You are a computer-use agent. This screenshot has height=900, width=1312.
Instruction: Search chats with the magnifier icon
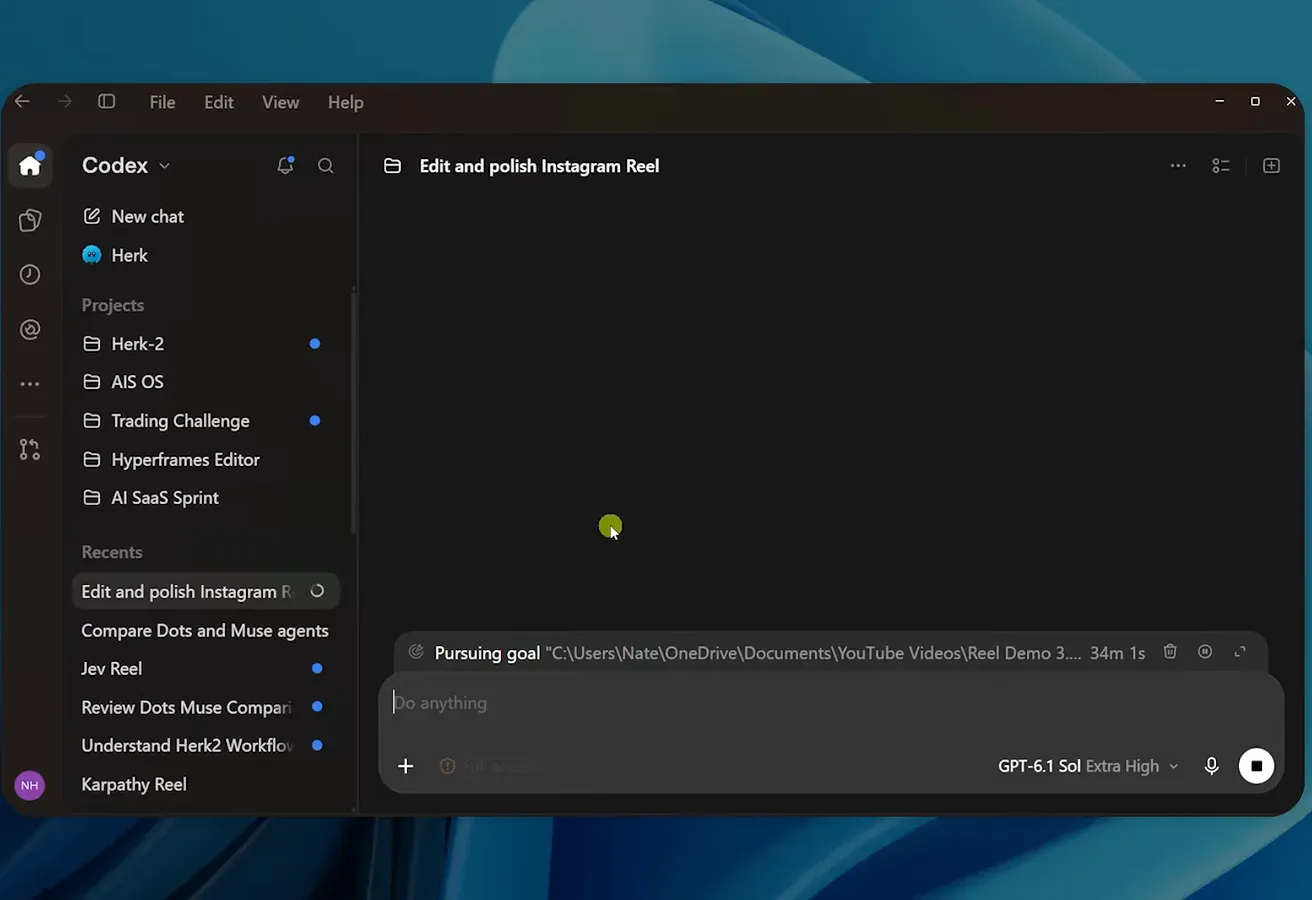click(326, 166)
